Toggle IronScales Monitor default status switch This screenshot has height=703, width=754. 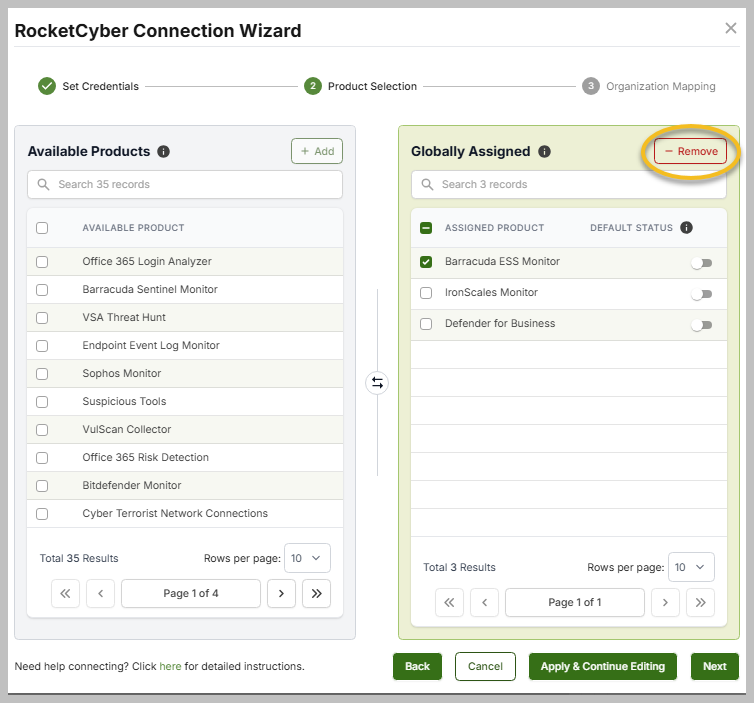click(x=702, y=294)
